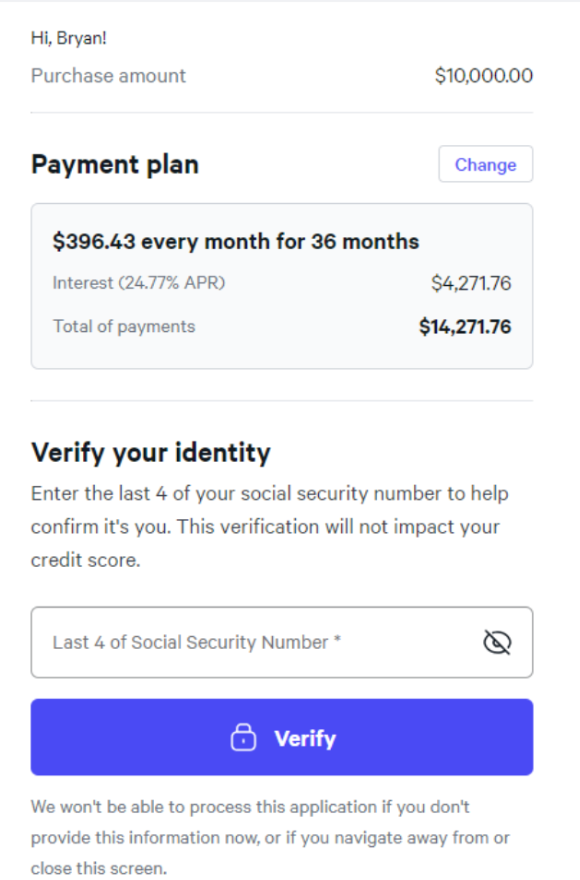Click the Total of payments label
The height and width of the screenshot is (880, 580).
124,326
